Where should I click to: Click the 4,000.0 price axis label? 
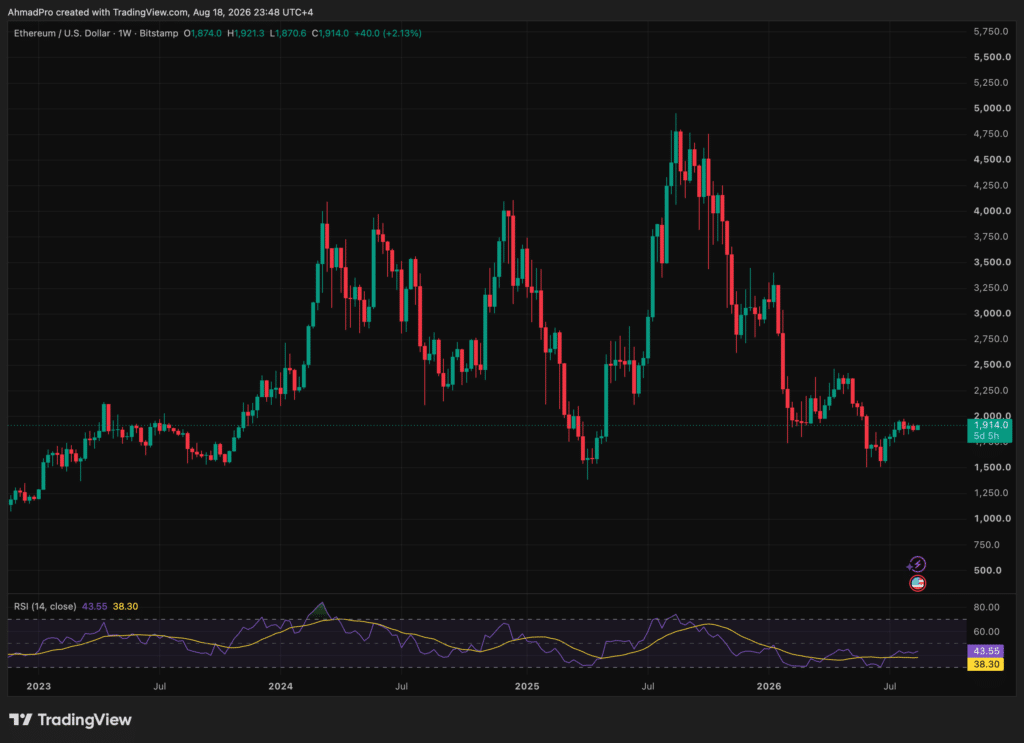992,211
